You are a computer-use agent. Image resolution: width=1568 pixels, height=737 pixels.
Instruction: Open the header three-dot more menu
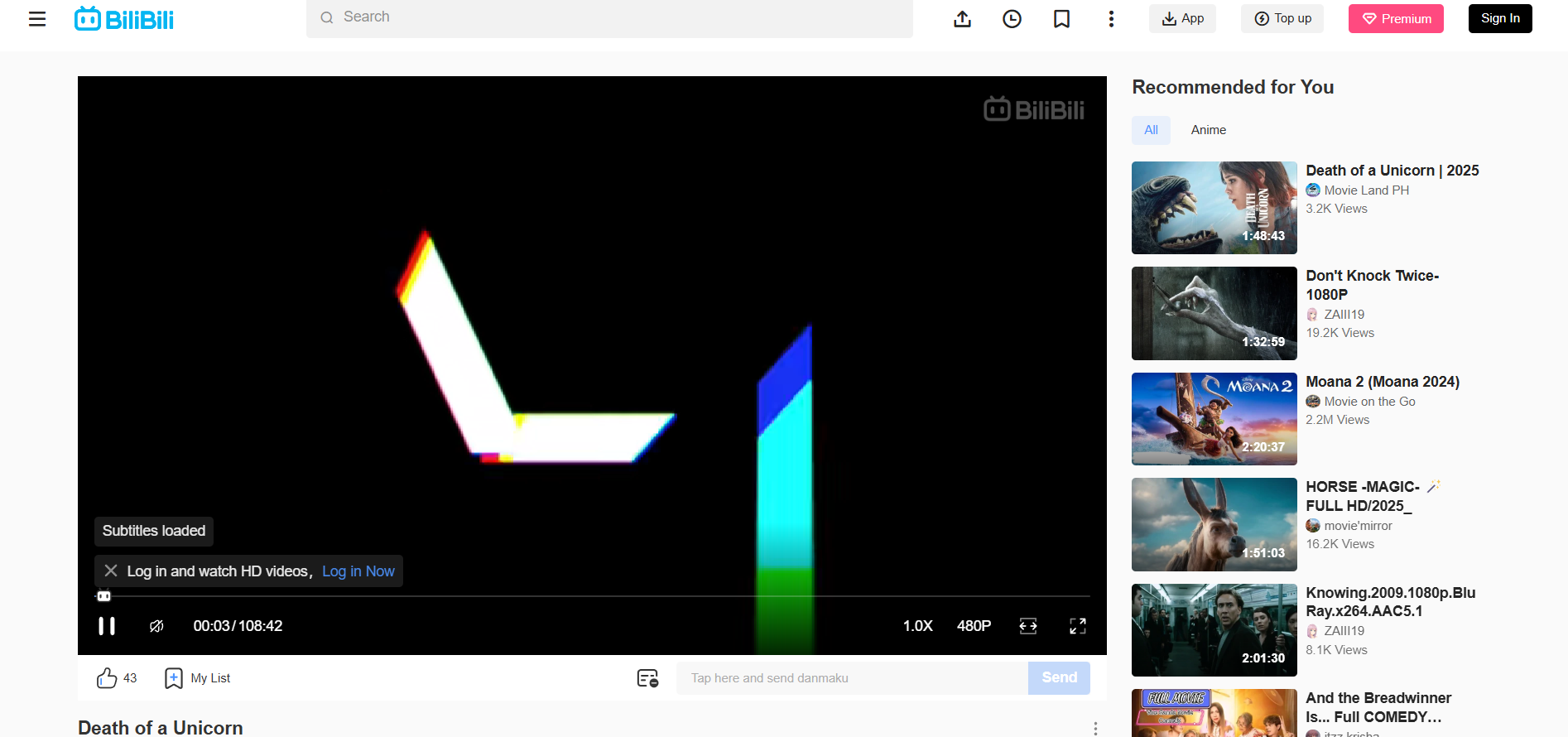click(1111, 19)
